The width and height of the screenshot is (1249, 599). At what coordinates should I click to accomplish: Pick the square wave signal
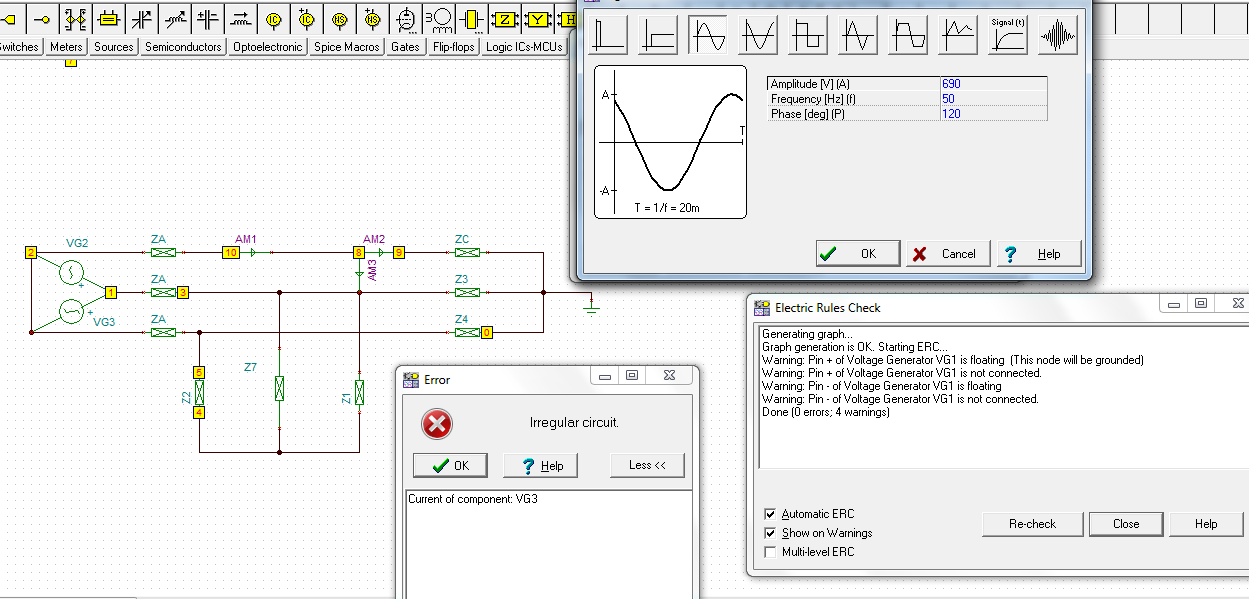(808, 36)
